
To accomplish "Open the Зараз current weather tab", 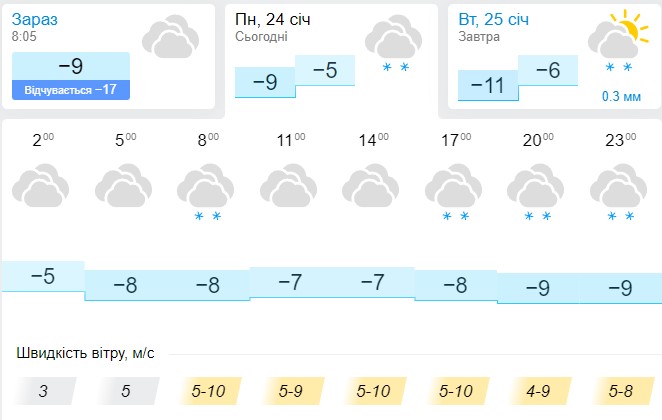I will point(109,57).
